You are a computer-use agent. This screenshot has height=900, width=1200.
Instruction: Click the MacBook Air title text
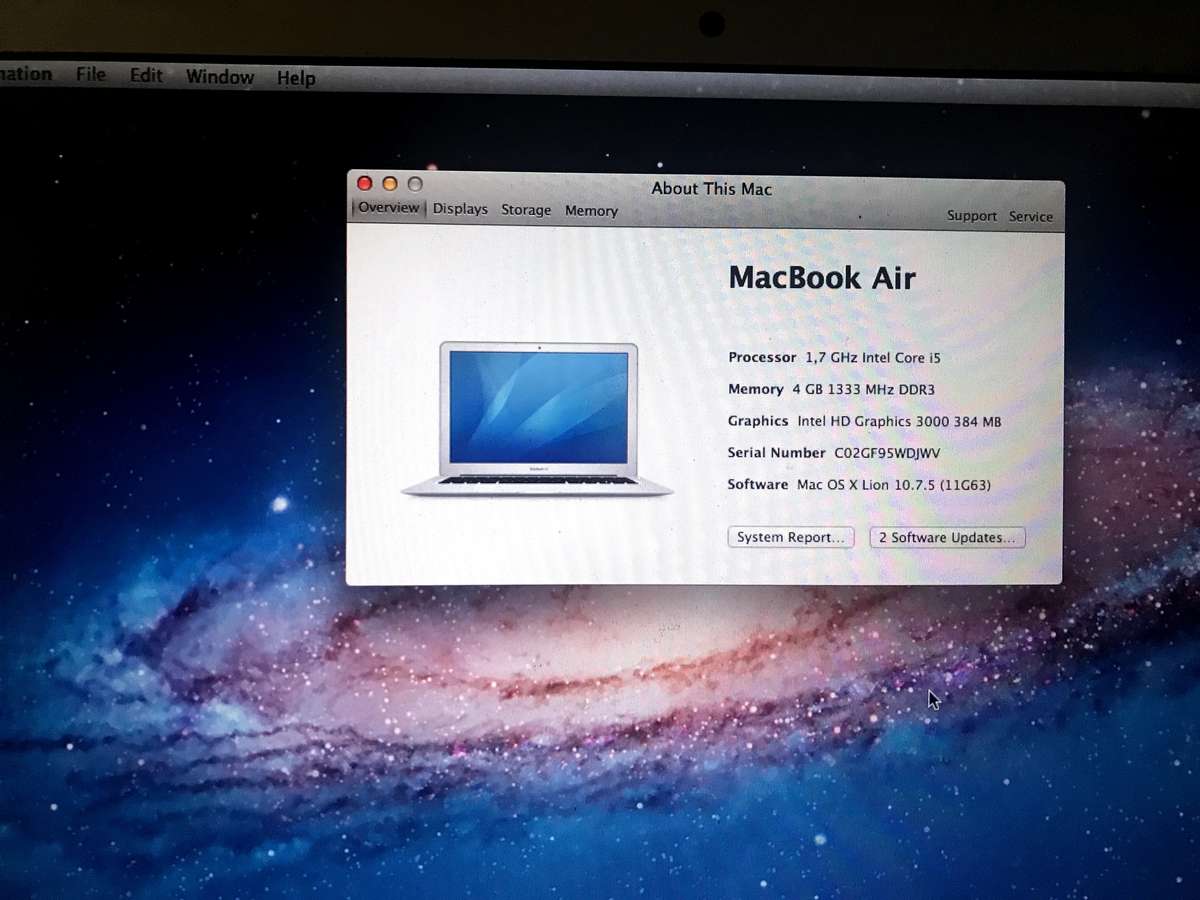(822, 278)
